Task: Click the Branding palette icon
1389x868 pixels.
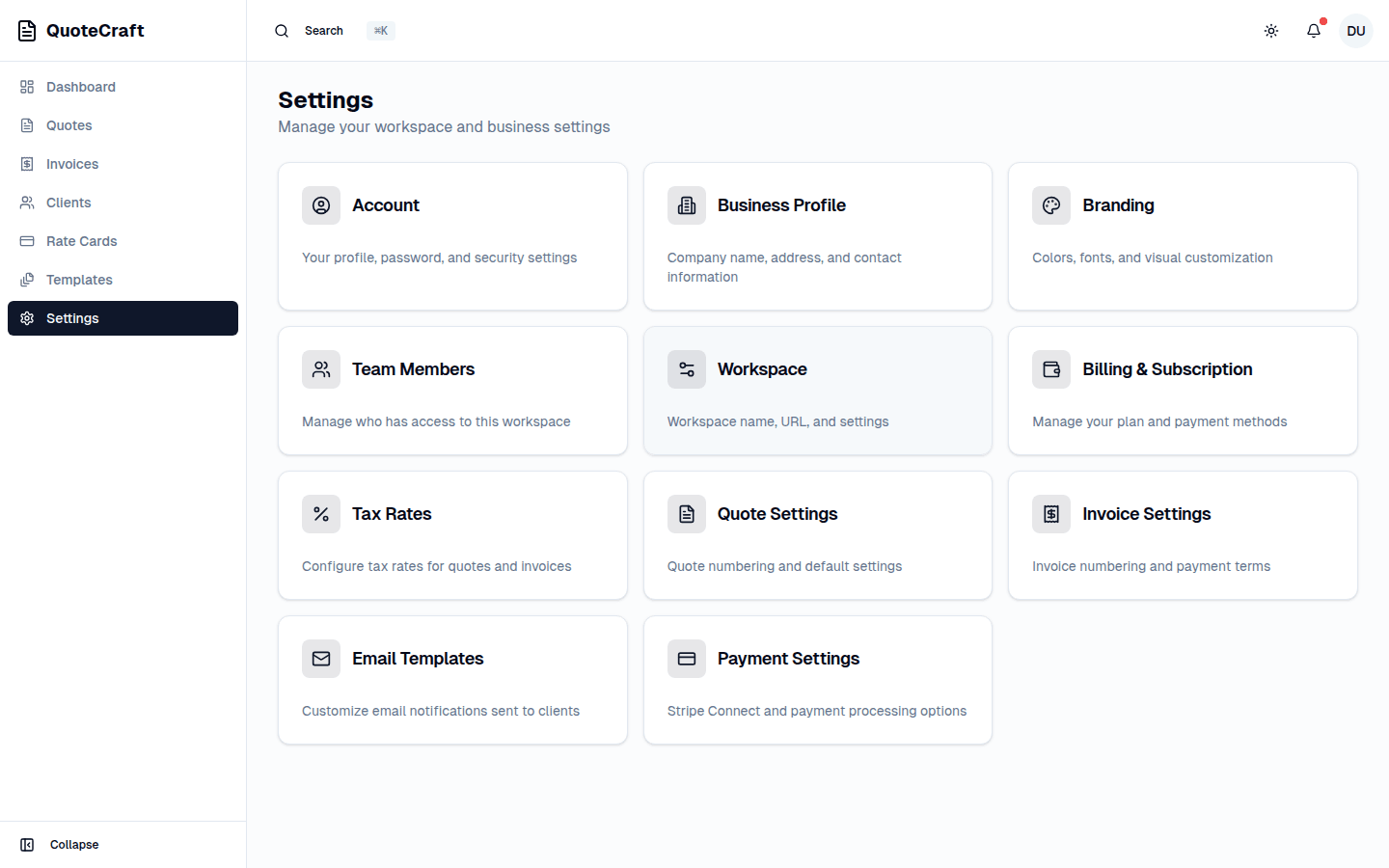Action: tap(1051, 205)
